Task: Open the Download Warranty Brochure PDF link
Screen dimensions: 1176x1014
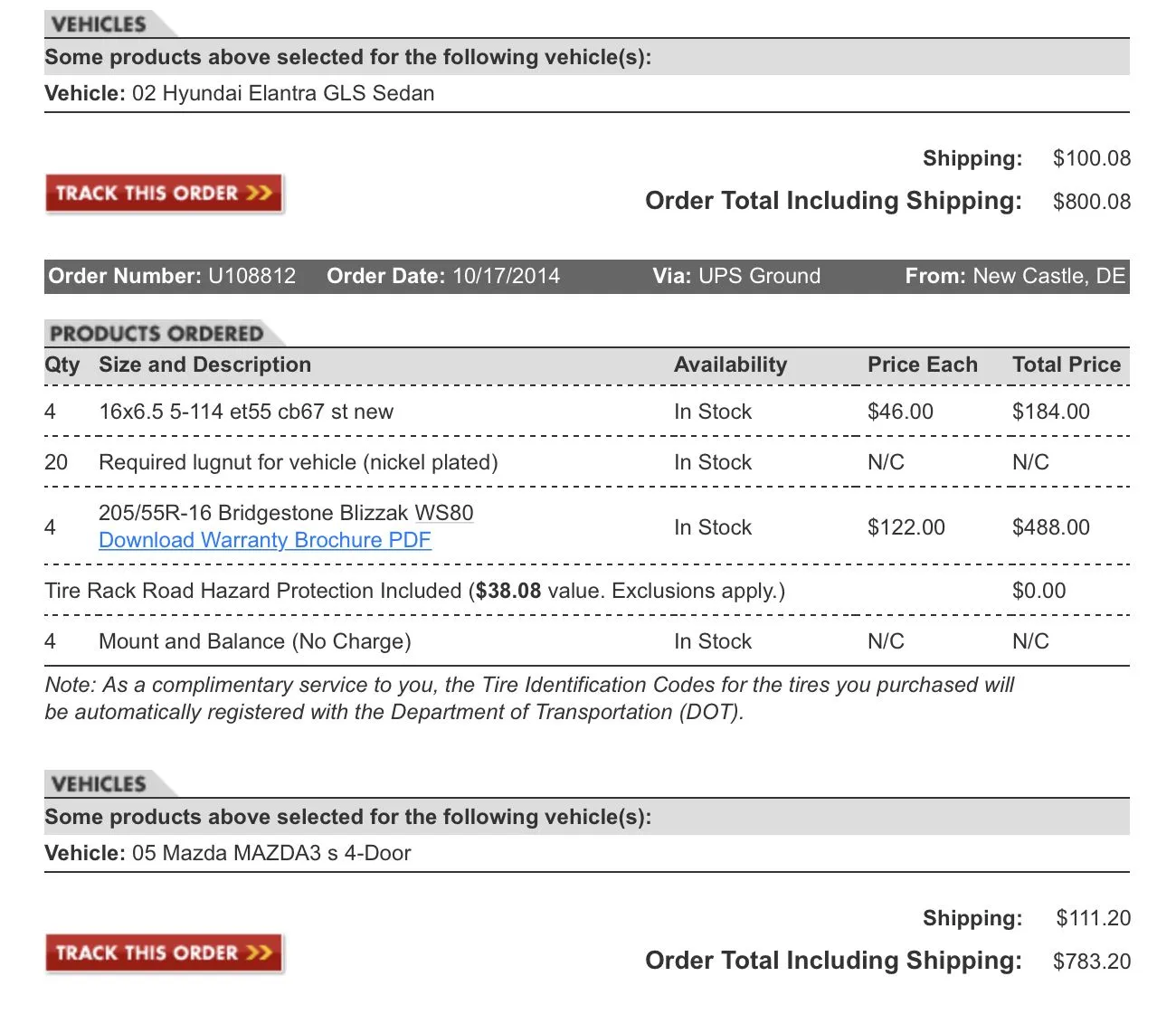Action: pos(265,540)
